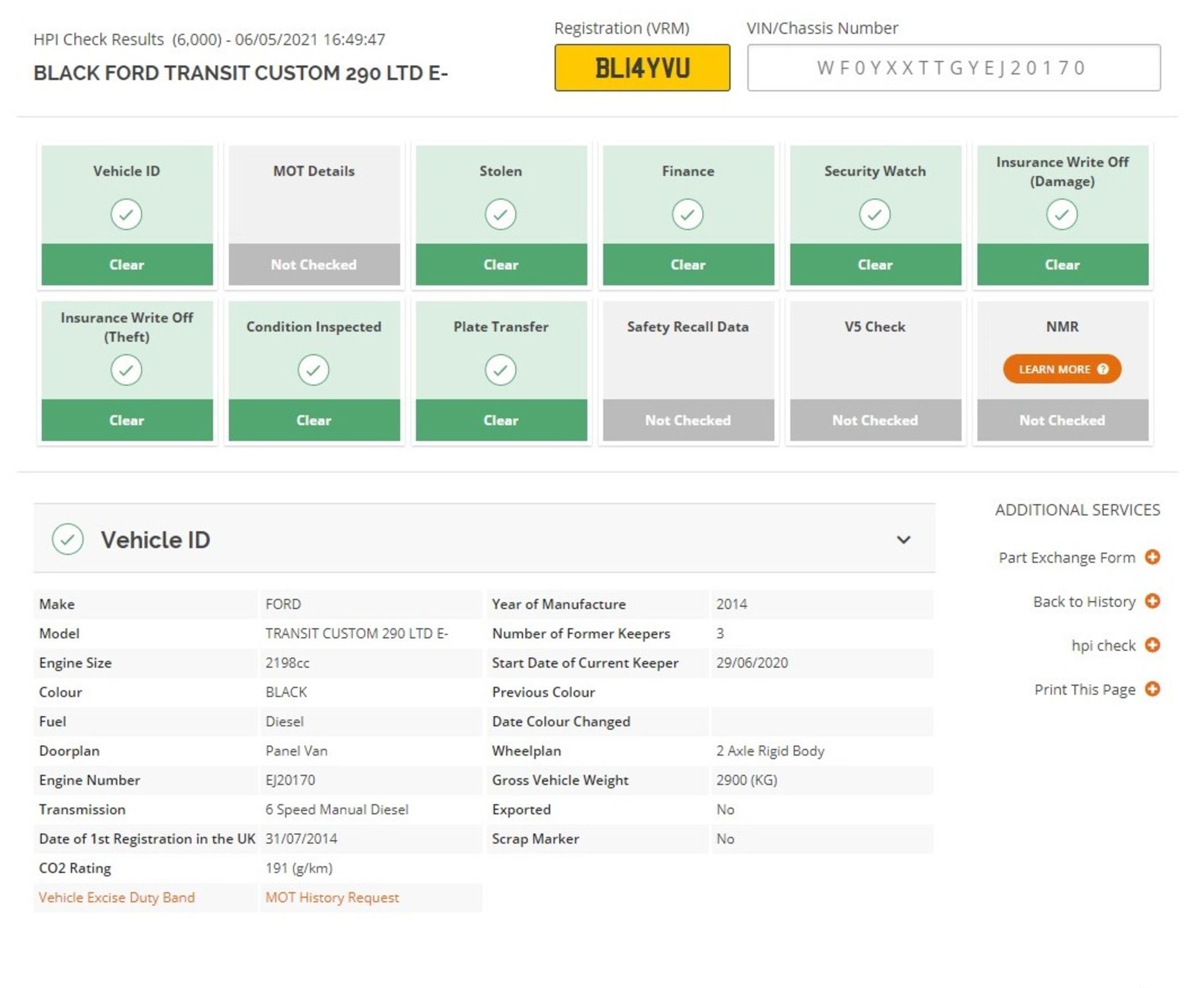The height and width of the screenshot is (988, 1204).
Task: Click current keeper start date "29/06/2020"
Action: pyautogui.click(x=752, y=662)
